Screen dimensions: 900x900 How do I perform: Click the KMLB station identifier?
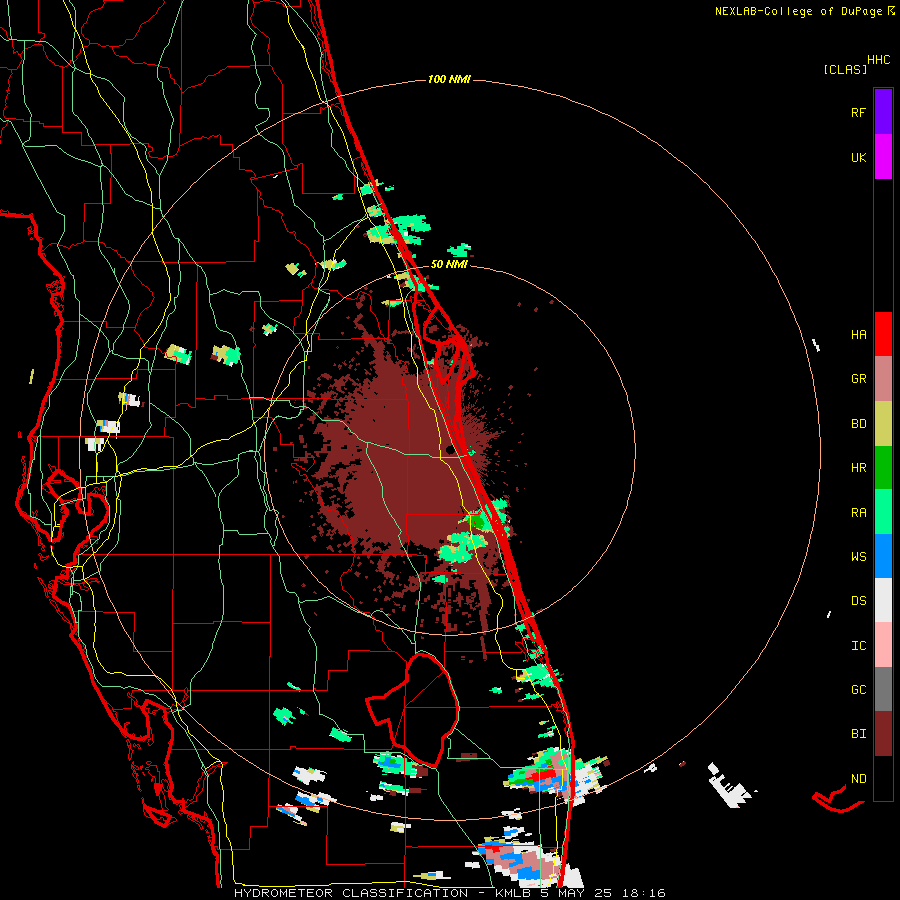[x=515, y=893]
